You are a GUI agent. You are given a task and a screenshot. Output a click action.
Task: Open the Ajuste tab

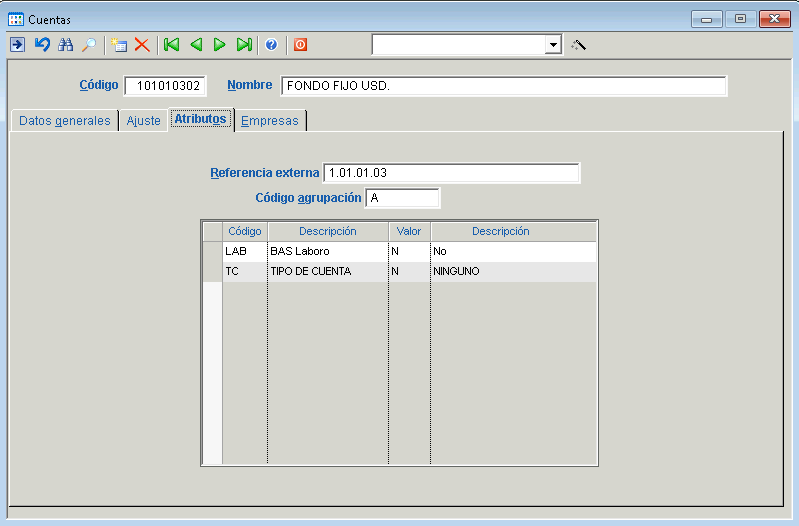(x=143, y=121)
